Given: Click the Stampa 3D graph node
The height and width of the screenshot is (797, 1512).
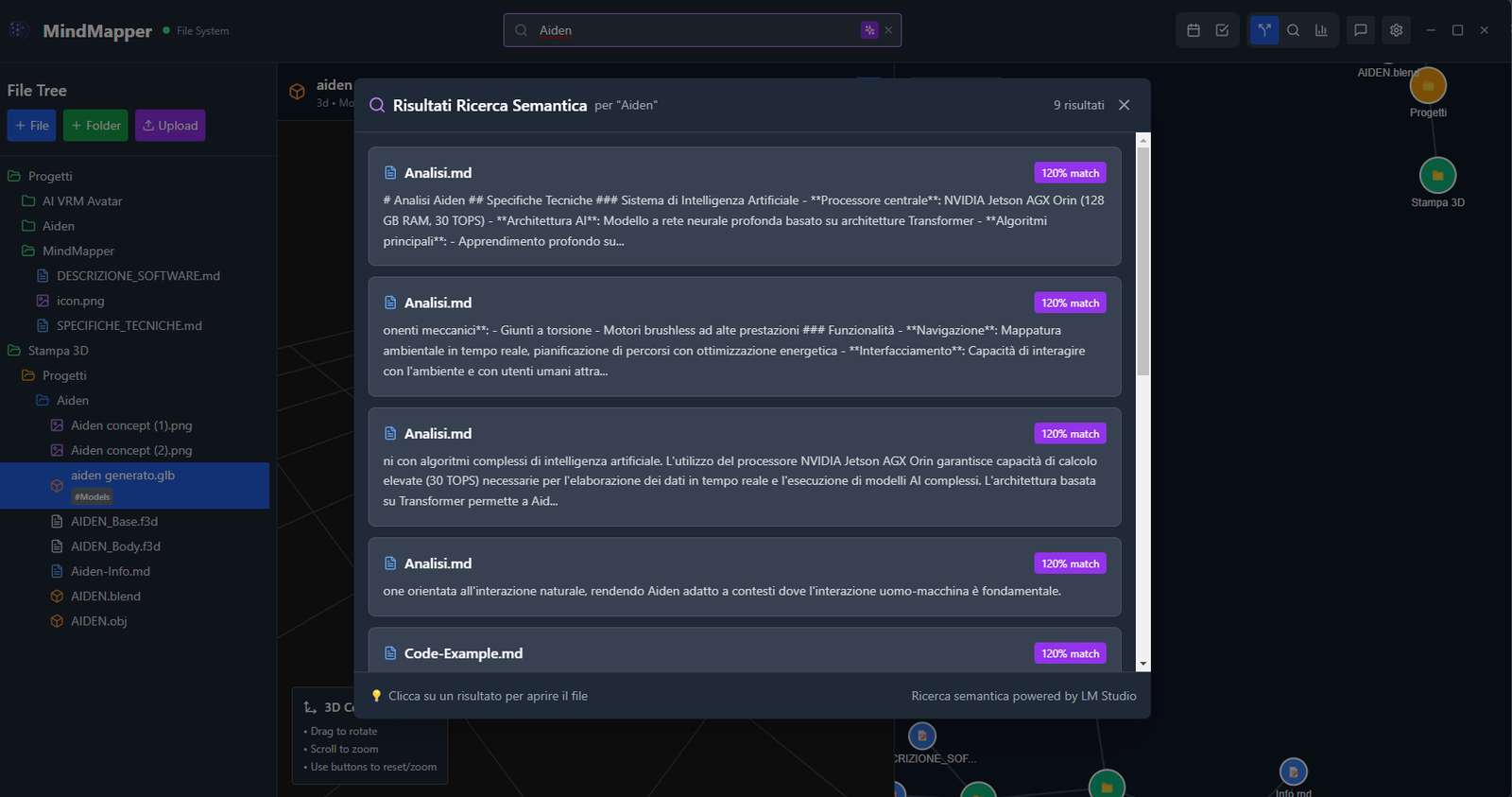Looking at the screenshot, I should [x=1437, y=176].
